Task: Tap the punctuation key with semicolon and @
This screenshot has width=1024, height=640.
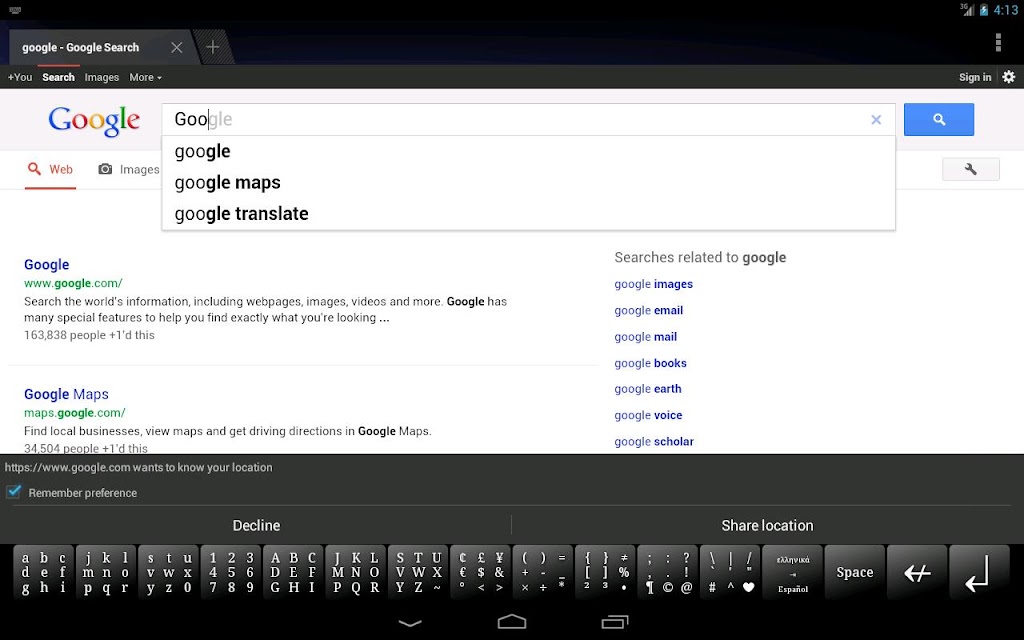Action: tap(667, 573)
